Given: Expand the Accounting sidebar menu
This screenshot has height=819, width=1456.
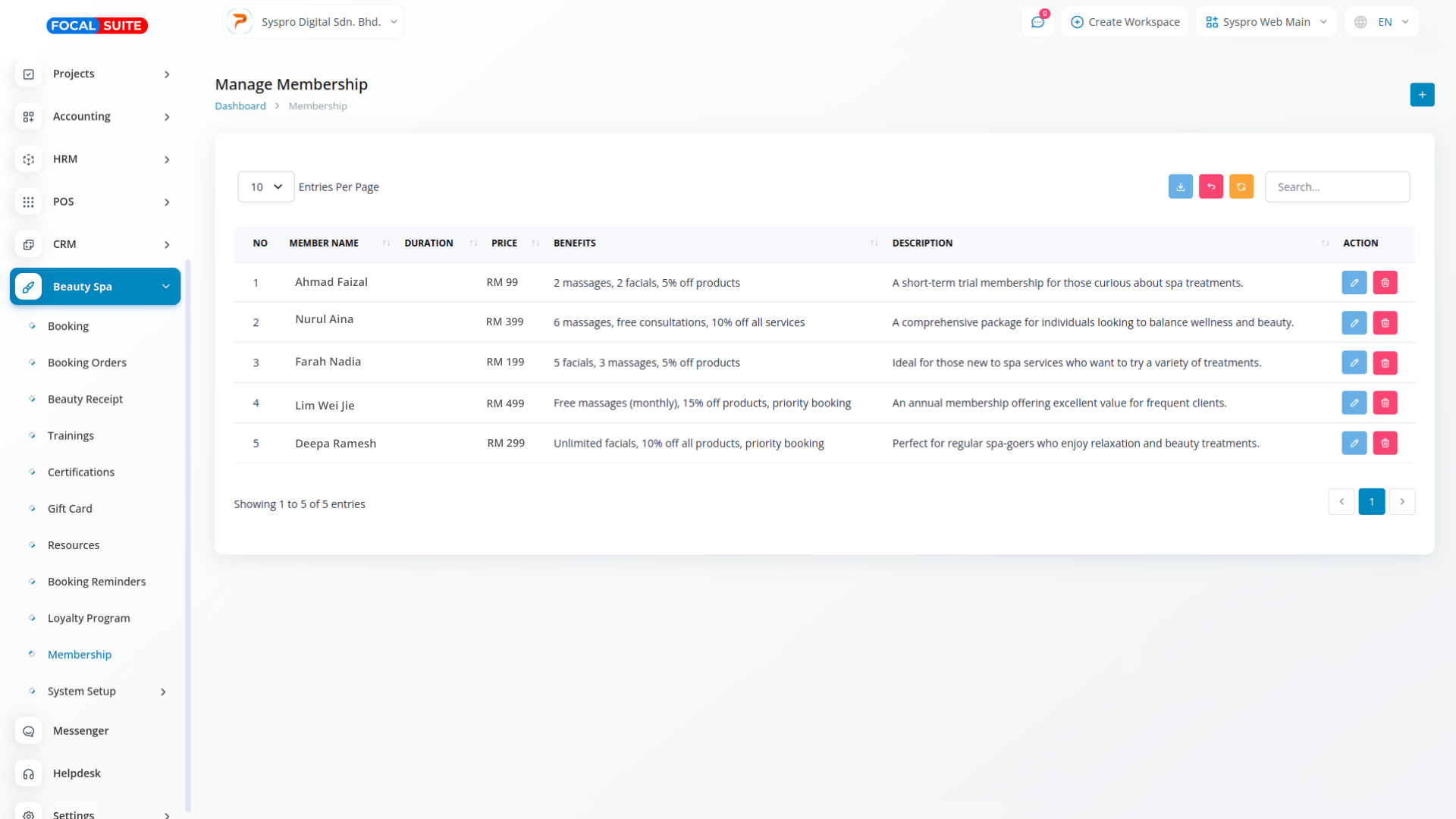Looking at the screenshot, I should (x=95, y=117).
